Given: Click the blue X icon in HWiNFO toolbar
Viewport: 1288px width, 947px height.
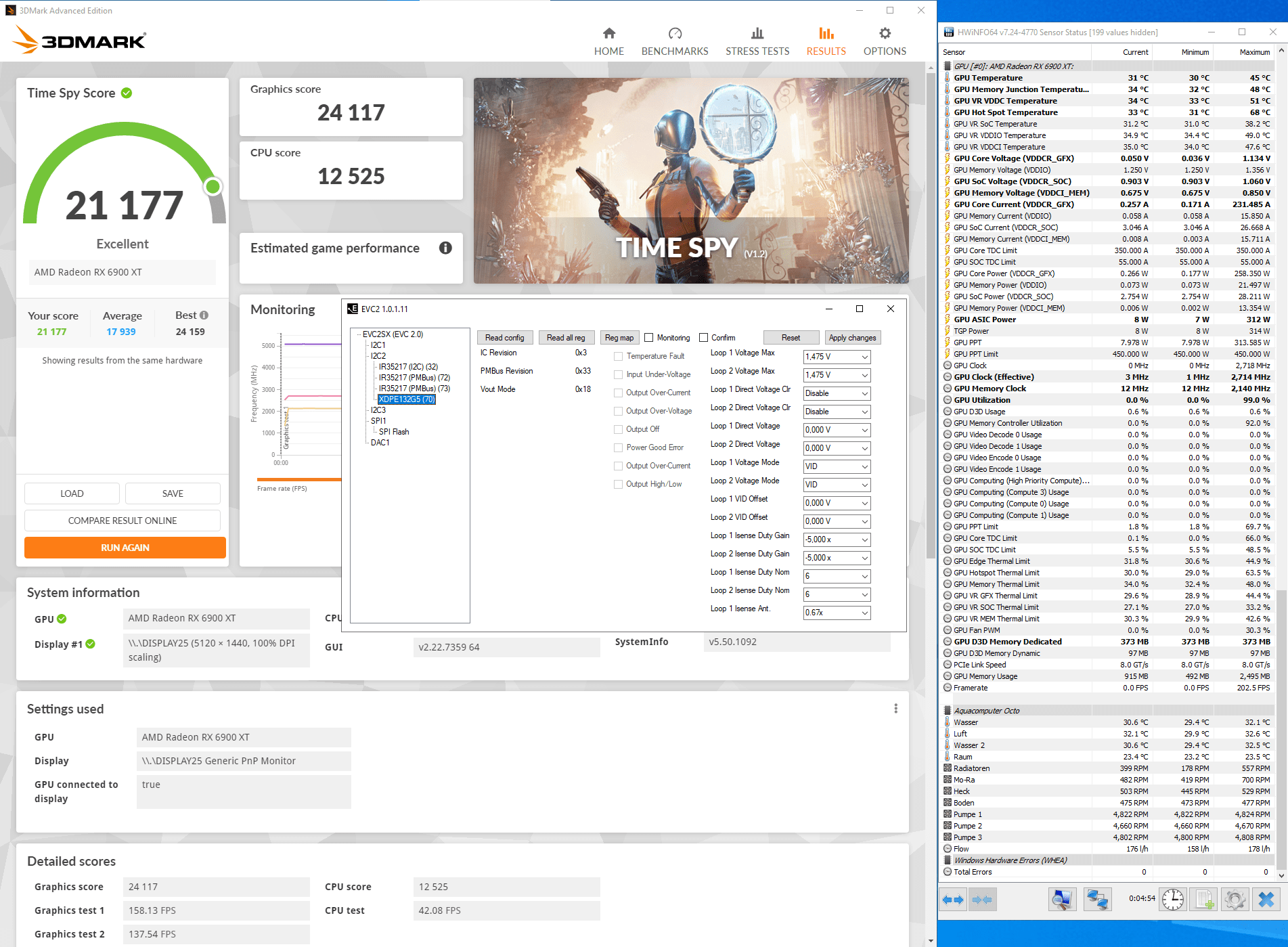Looking at the screenshot, I should pyautogui.click(x=1266, y=900).
